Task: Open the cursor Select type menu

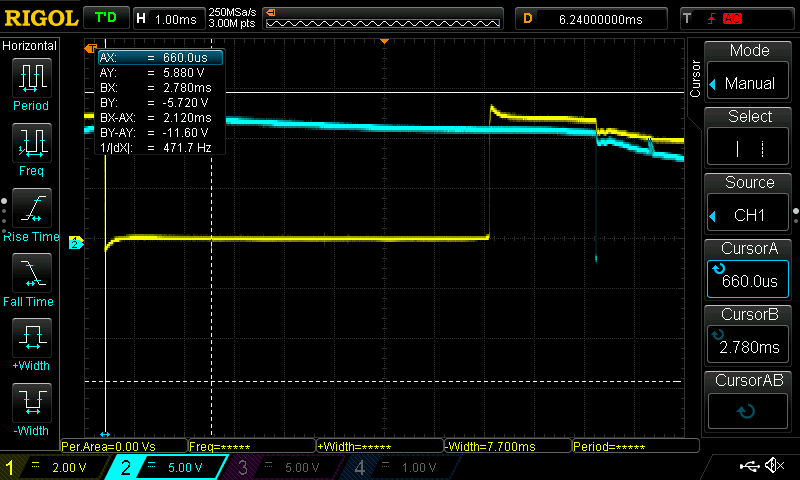Action: pyautogui.click(x=749, y=139)
